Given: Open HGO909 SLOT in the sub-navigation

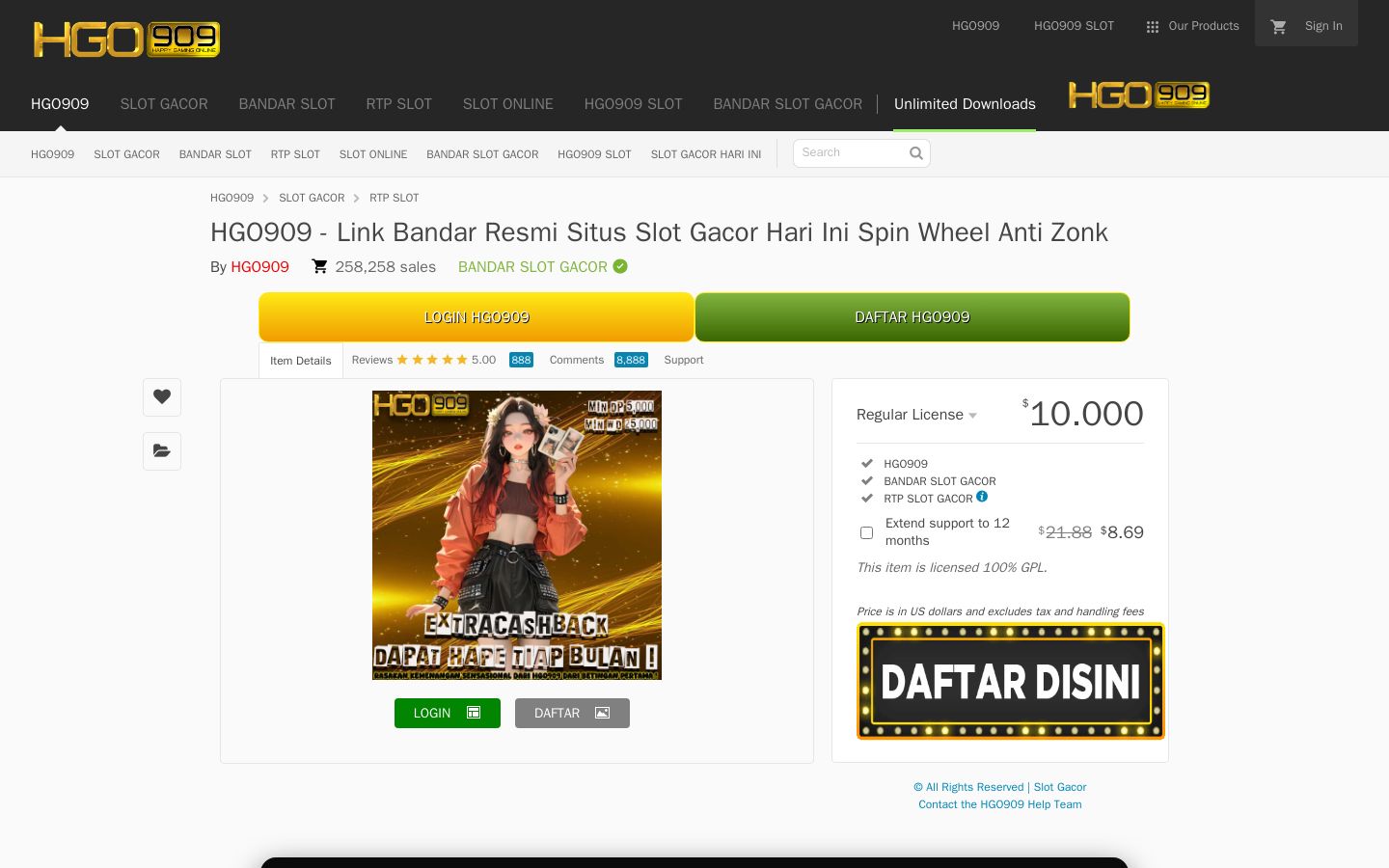Looking at the screenshot, I should (594, 154).
